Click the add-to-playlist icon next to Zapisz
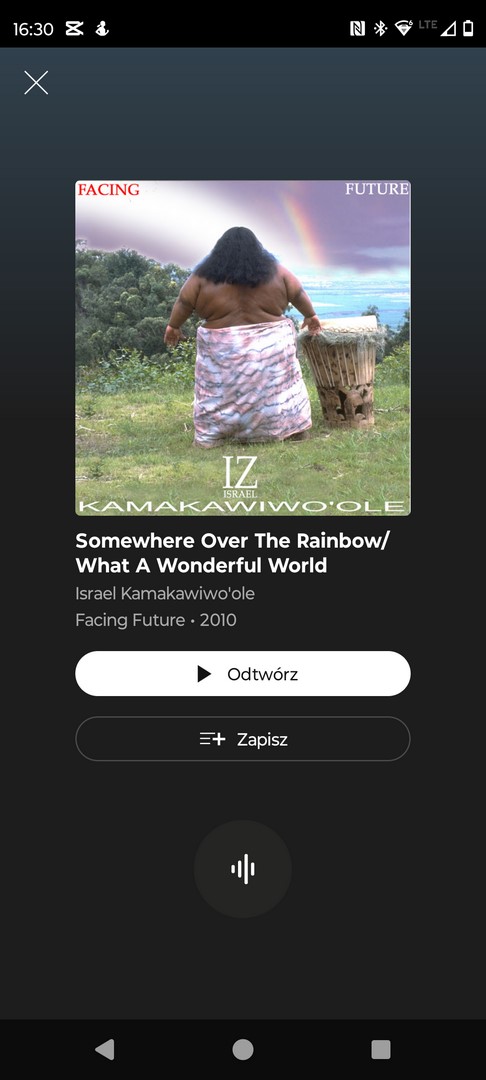486x1080 pixels. [213, 739]
